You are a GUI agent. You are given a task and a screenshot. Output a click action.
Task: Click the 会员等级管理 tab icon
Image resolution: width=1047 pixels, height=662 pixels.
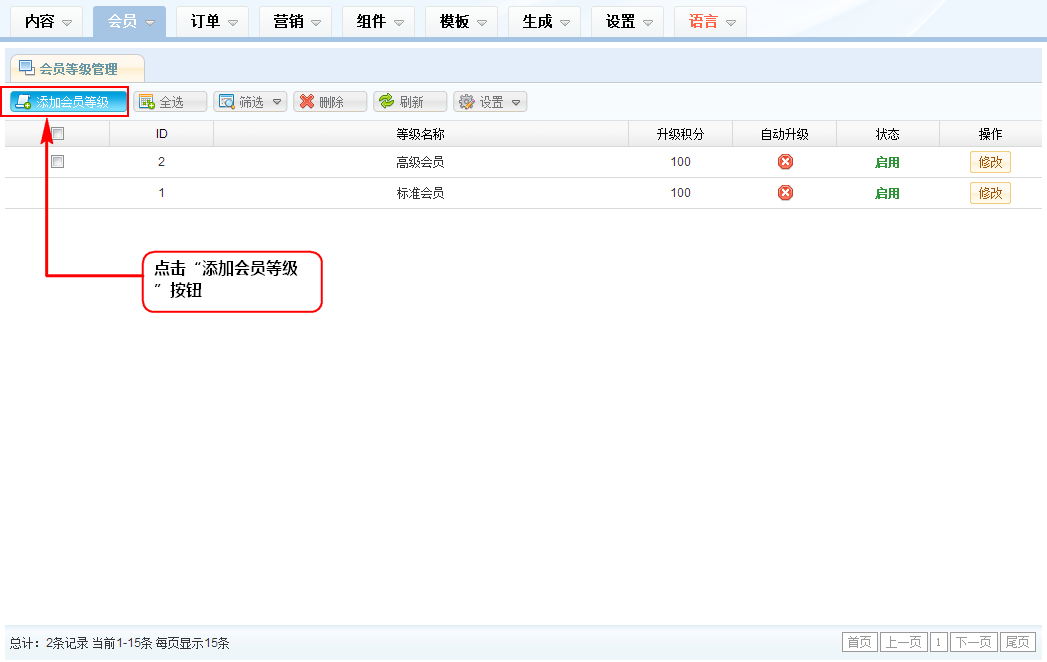[27, 68]
